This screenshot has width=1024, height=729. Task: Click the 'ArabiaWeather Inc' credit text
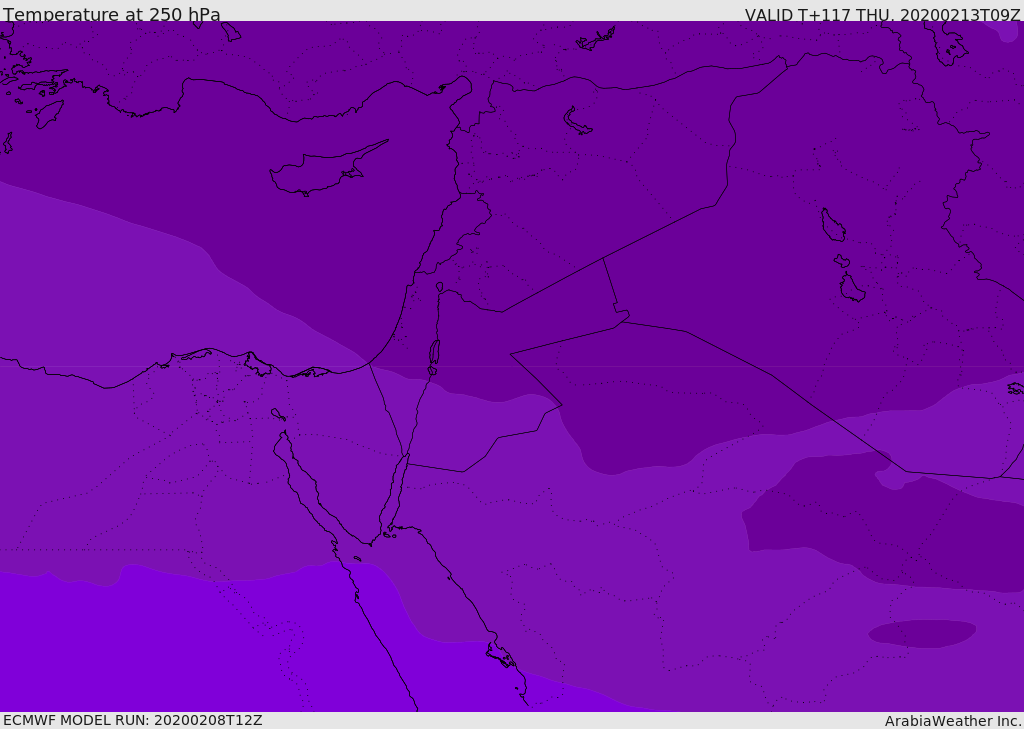953,721
